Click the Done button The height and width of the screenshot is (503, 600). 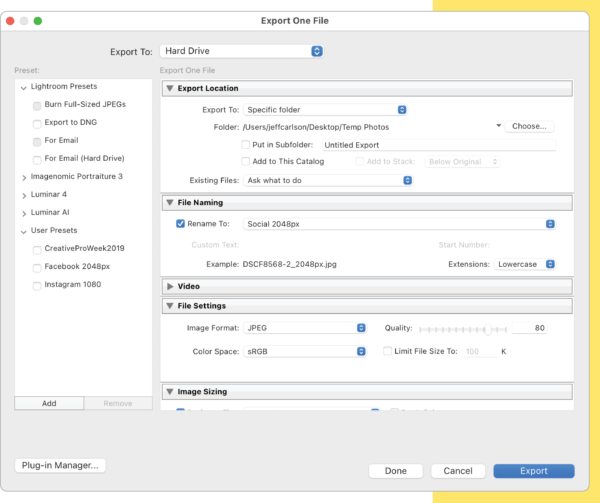click(x=396, y=471)
